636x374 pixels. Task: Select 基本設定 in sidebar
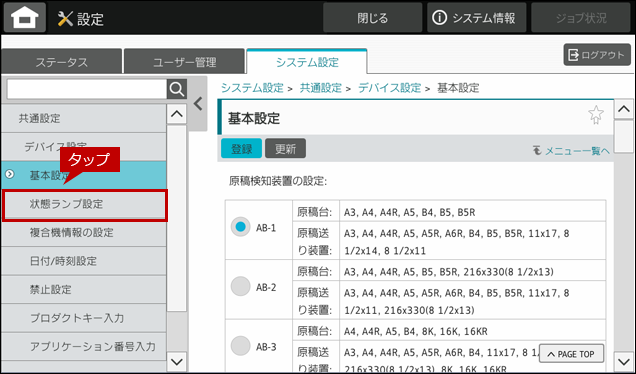coord(84,175)
